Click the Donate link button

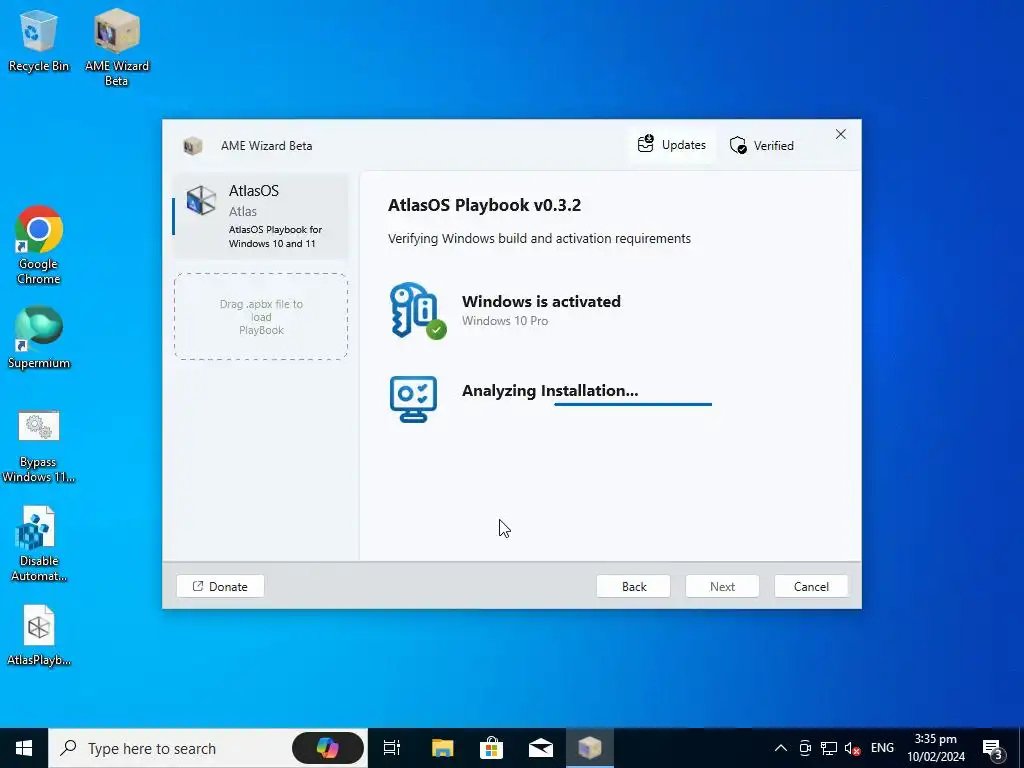(220, 586)
